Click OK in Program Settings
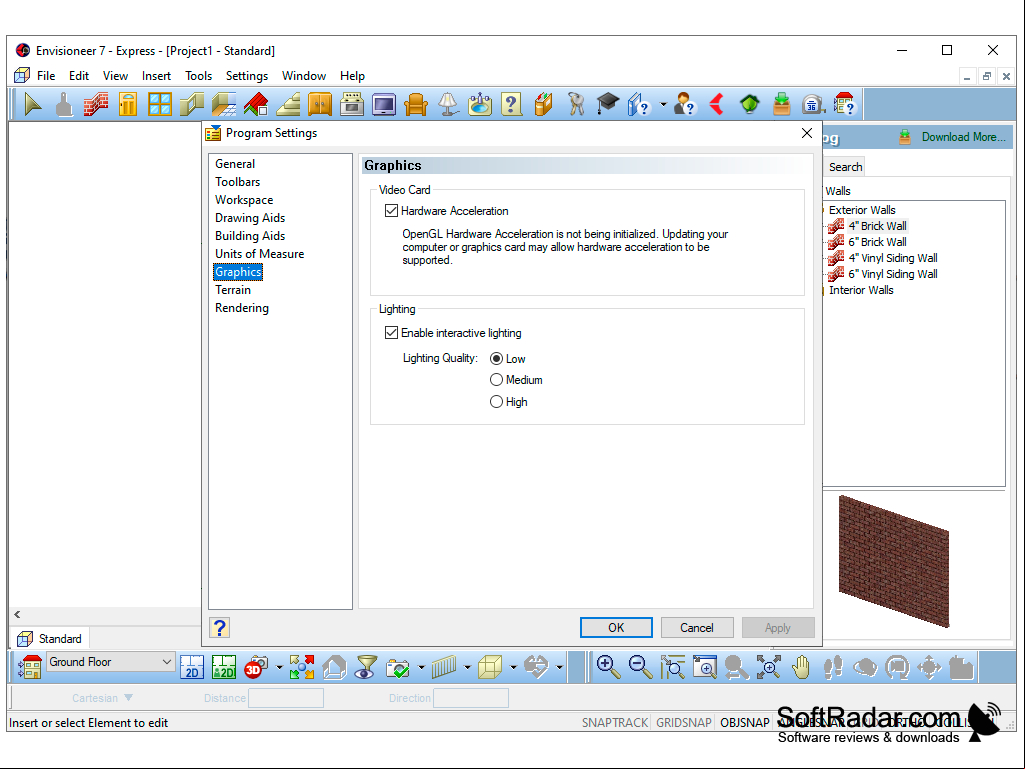Image resolution: width=1025 pixels, height=769 pixels. (x=616, y=628)
